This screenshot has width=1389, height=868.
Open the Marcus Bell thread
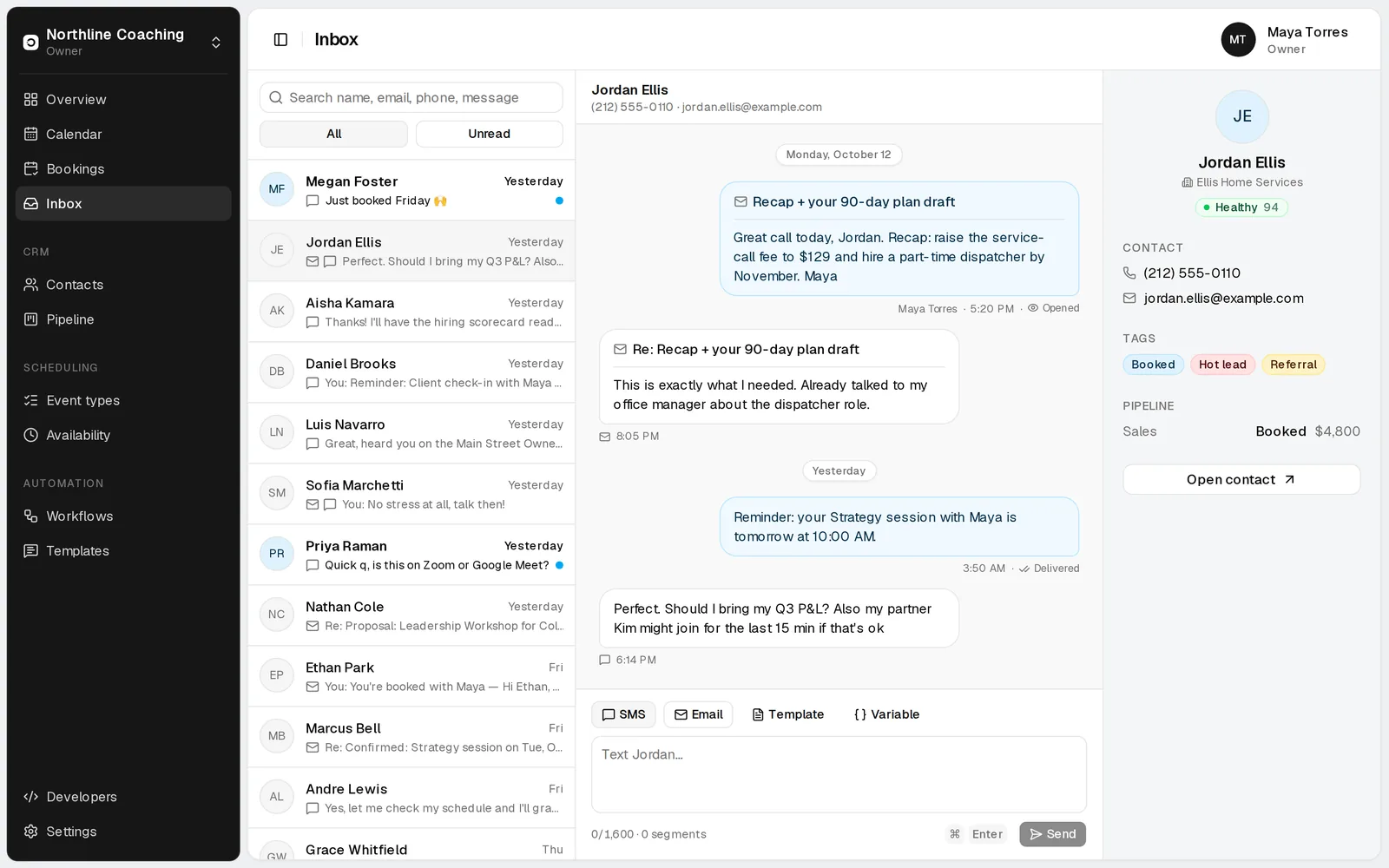[x=411, y=737]
